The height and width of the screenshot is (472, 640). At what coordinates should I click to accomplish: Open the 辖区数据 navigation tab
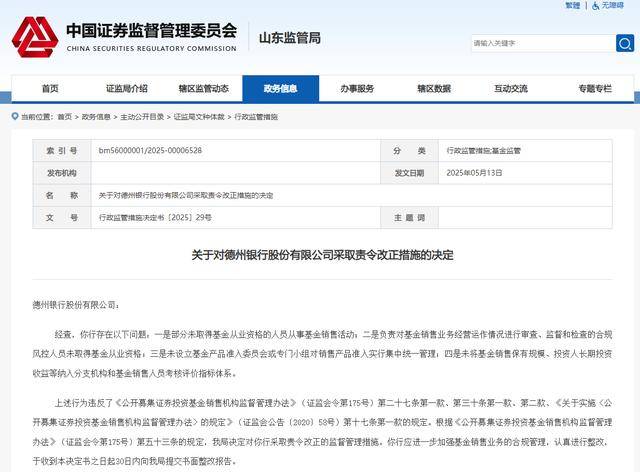[x=434, y=89]
